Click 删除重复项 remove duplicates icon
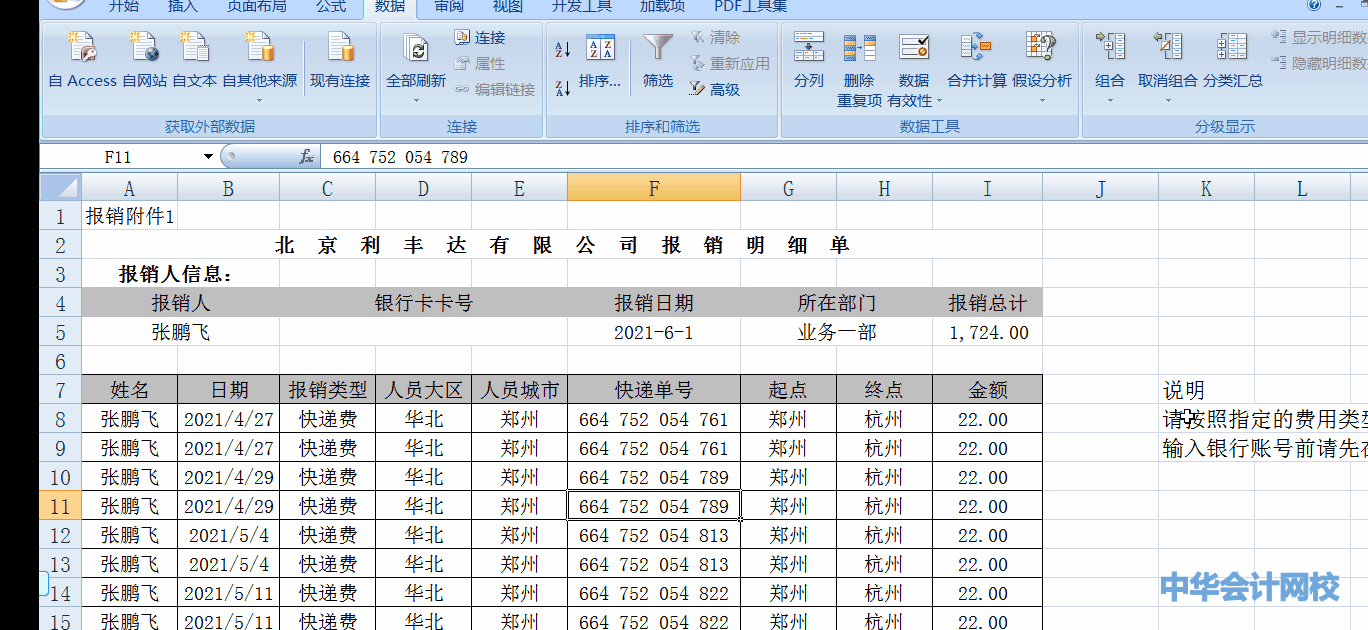The image size is (1368, 630). (x=859, y=47)
